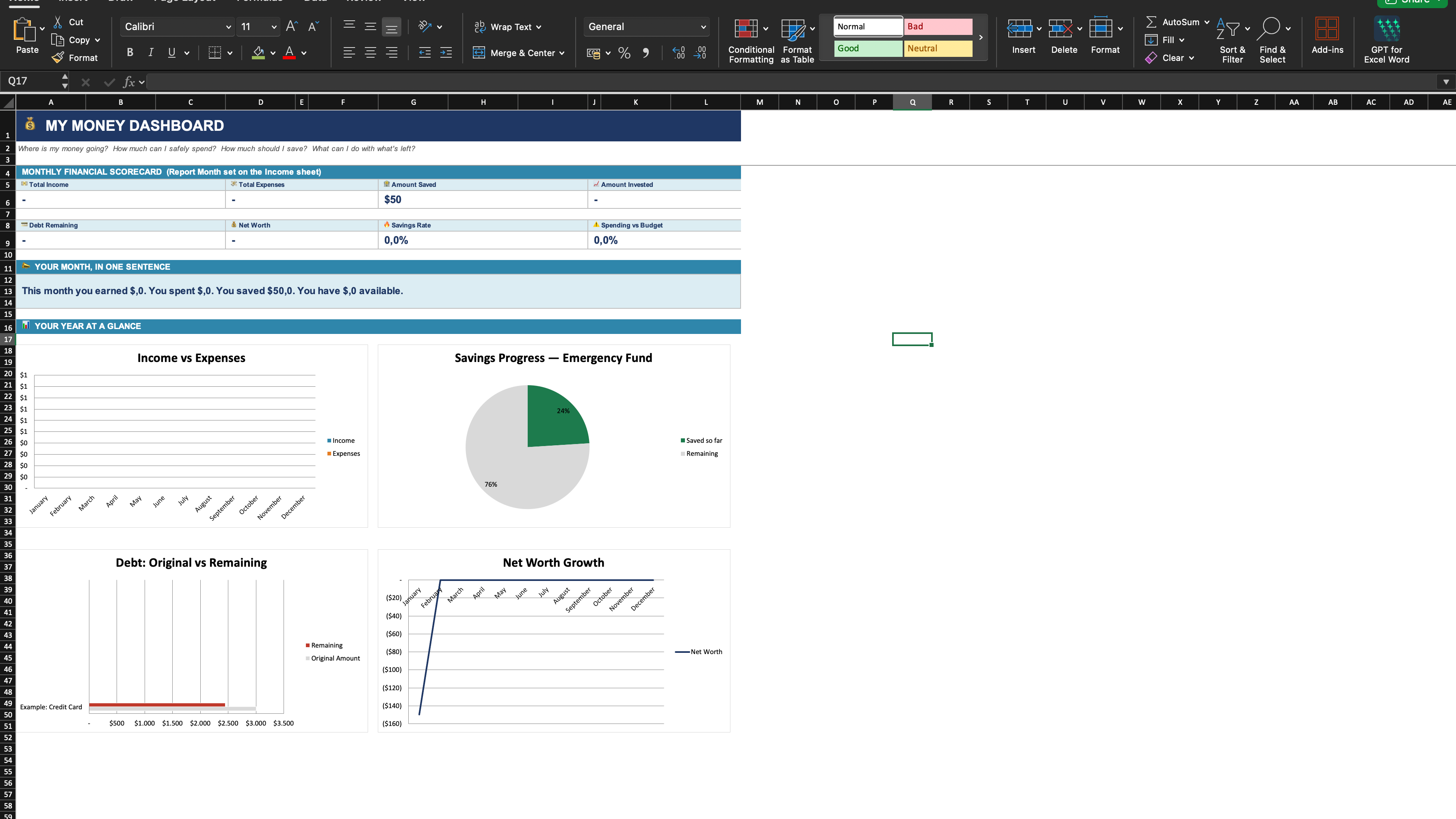Increase font size with large A icon

point(291,26)
